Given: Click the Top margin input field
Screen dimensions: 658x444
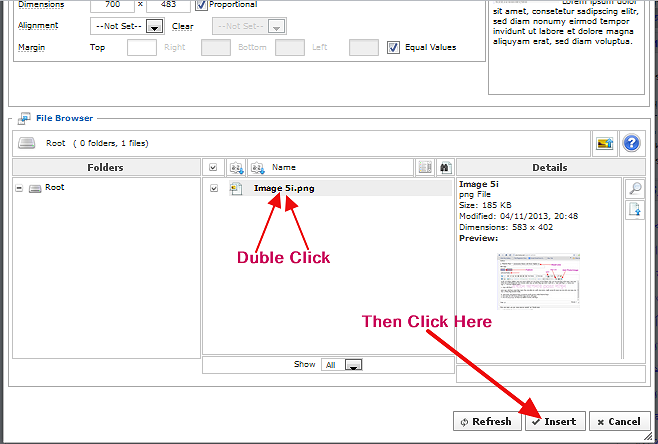Looking at the screenshot, I should [x=141, y=47].
